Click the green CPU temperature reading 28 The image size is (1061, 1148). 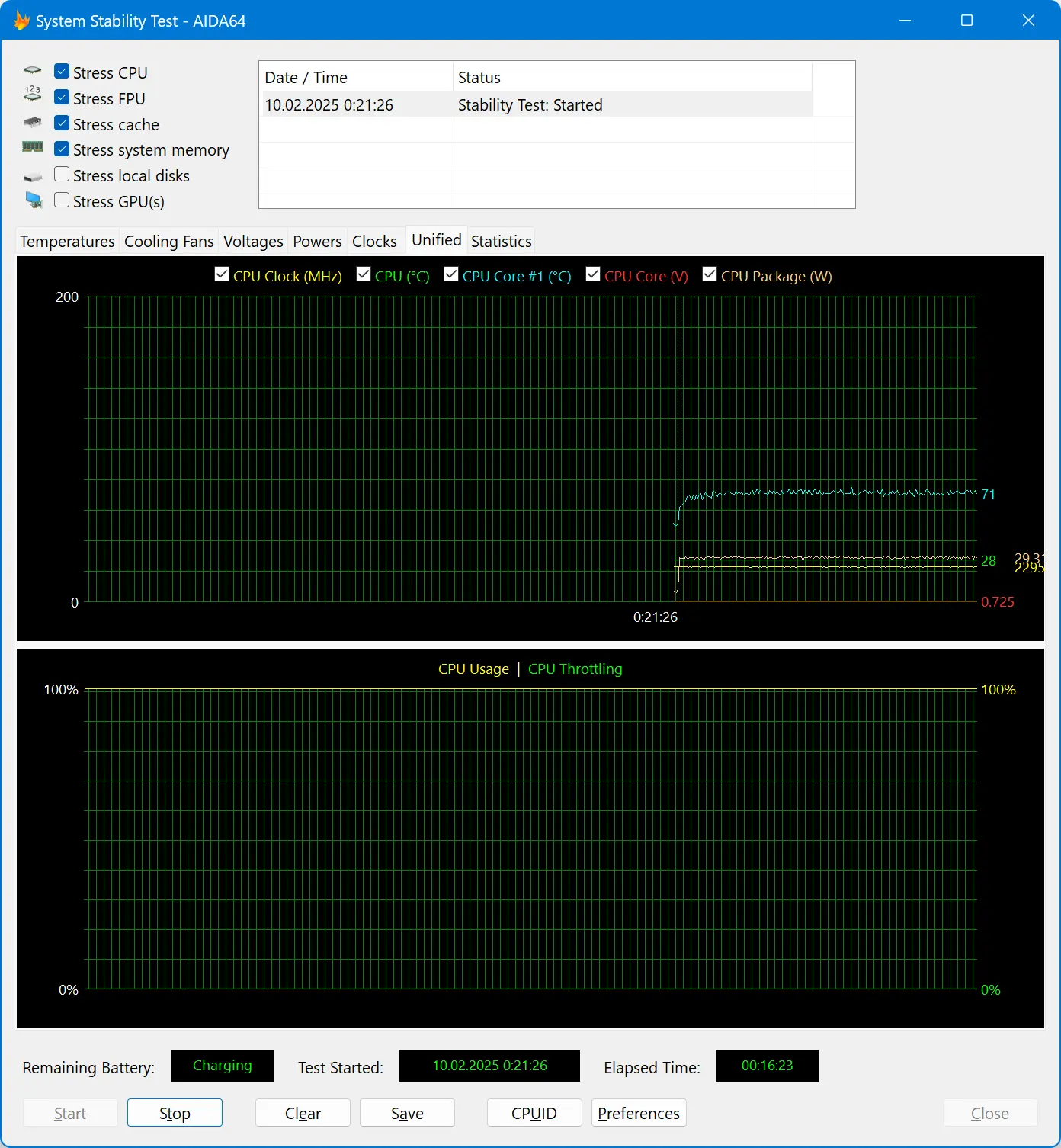click(x=989, y=560)
